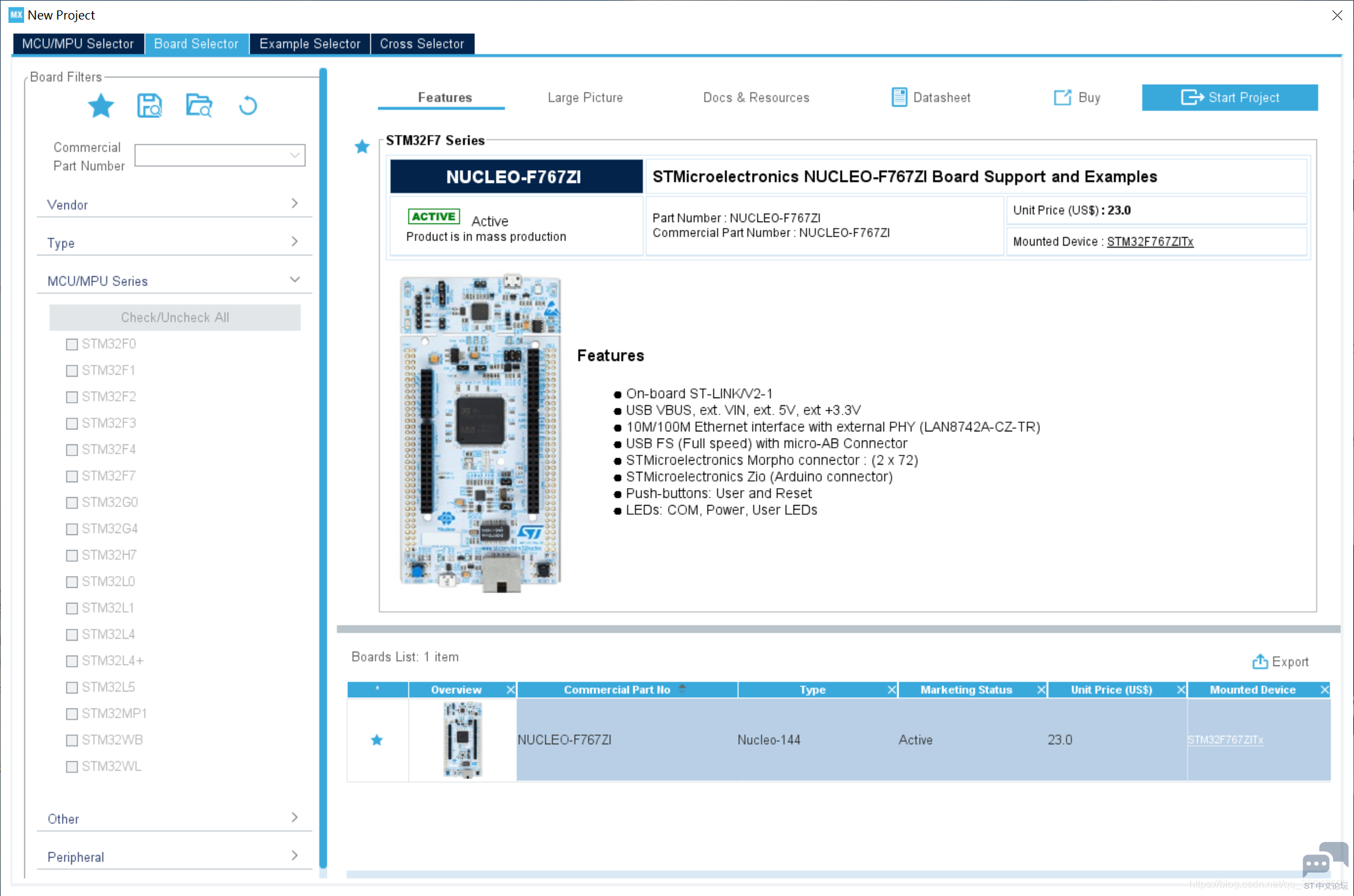Viewport: 1354px width, 896px height.
Task: Reset all board filters icon
Action: click(x=248, y=106)
